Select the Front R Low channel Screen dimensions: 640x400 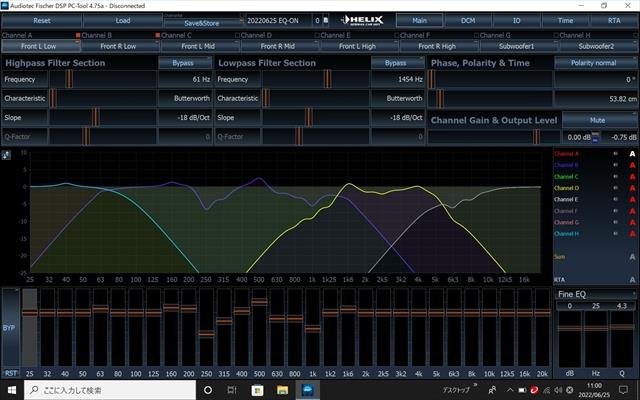(x=118, y=46)
